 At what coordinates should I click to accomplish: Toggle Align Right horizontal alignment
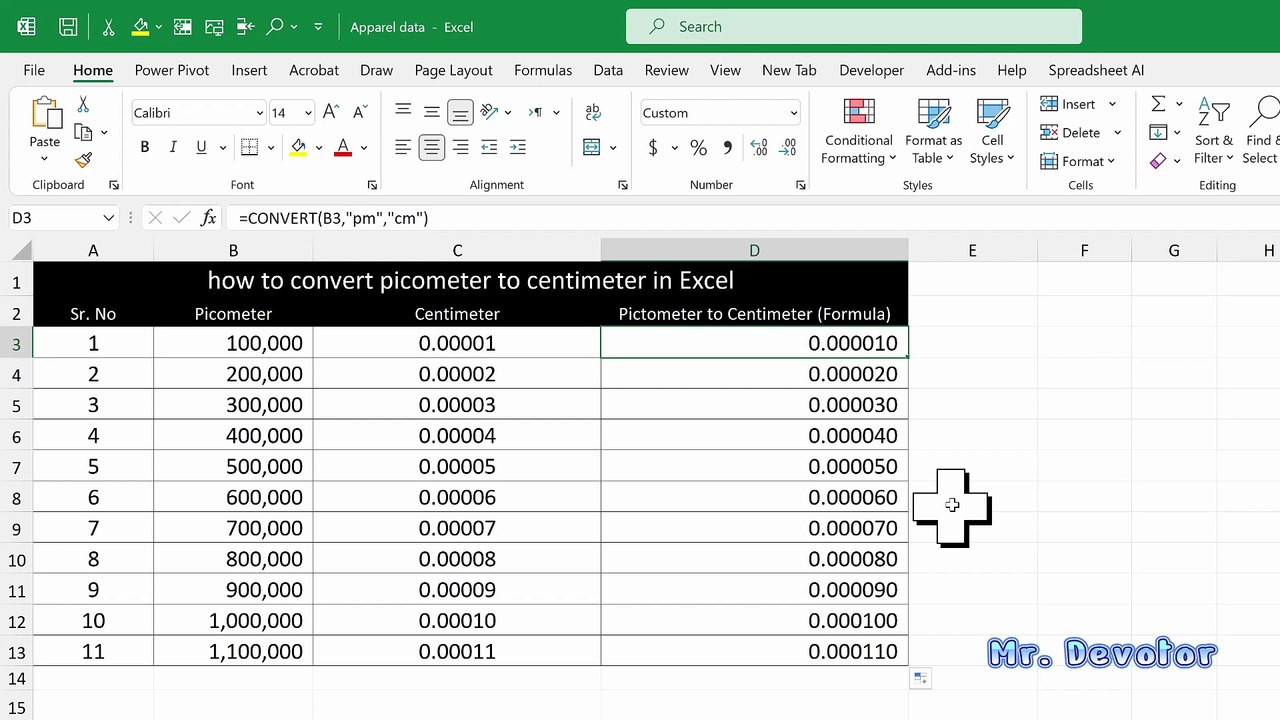(460, 148)
